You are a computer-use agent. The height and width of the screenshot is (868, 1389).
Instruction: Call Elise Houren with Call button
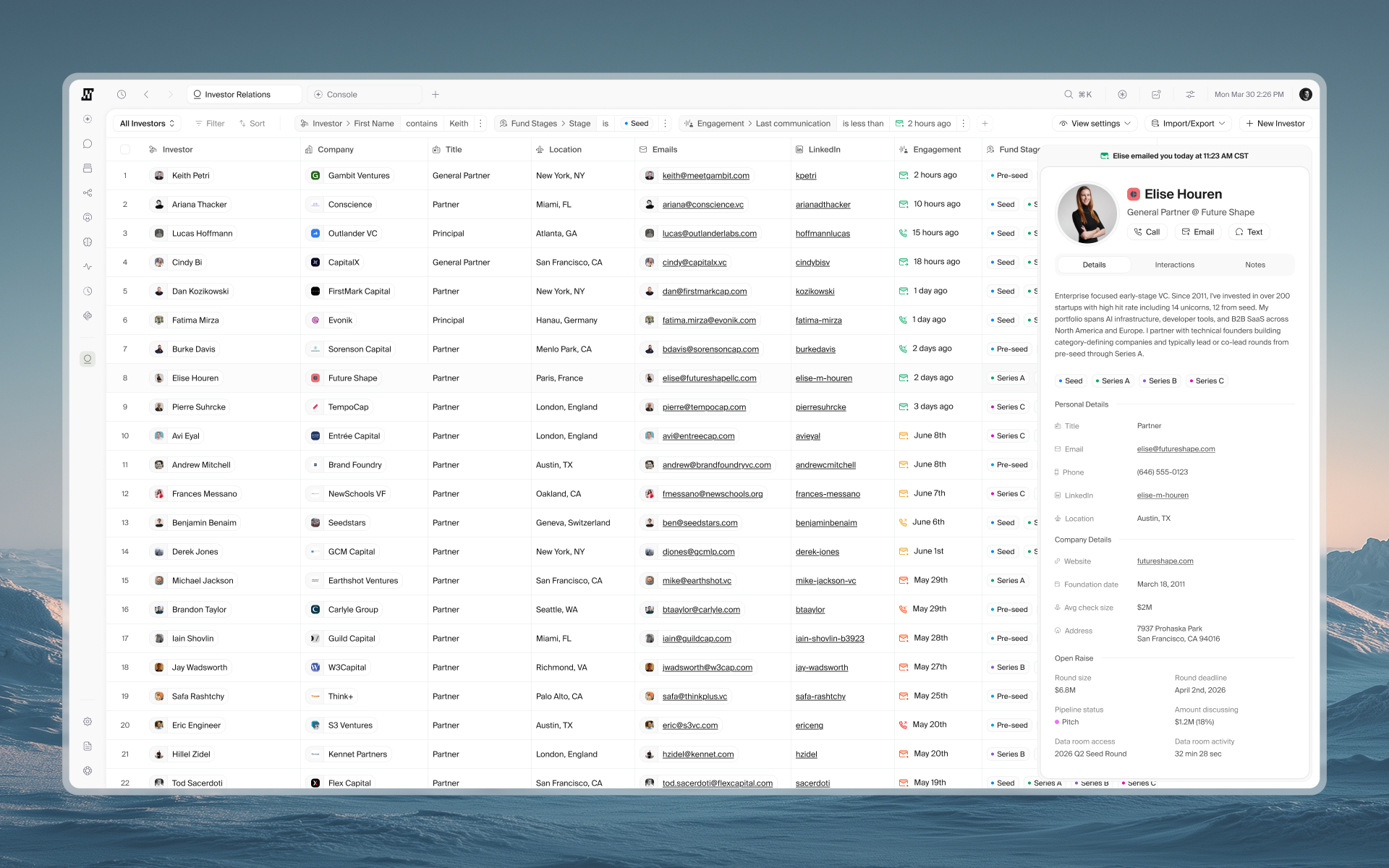pos(1147,232)
